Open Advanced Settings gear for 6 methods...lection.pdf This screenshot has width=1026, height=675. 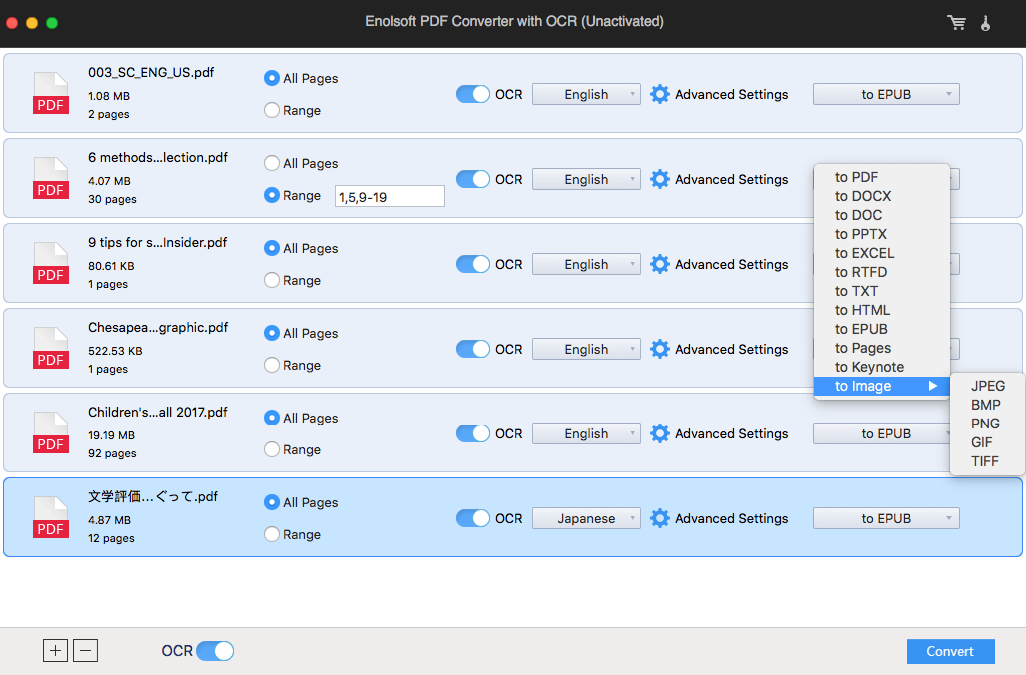pos(660,179)
